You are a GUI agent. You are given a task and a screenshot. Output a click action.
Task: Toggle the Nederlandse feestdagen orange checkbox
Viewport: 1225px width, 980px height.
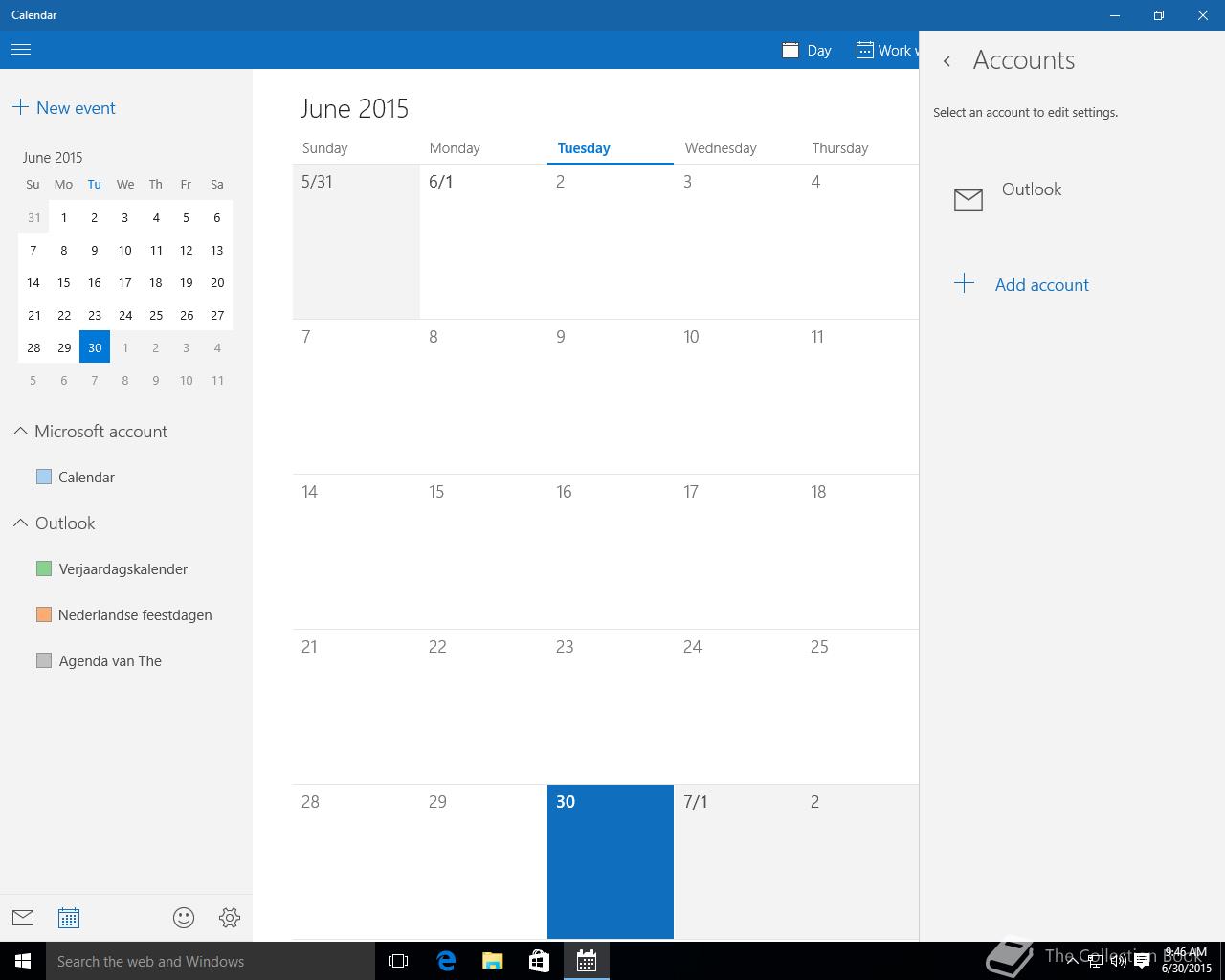click(x=44, y=614)
